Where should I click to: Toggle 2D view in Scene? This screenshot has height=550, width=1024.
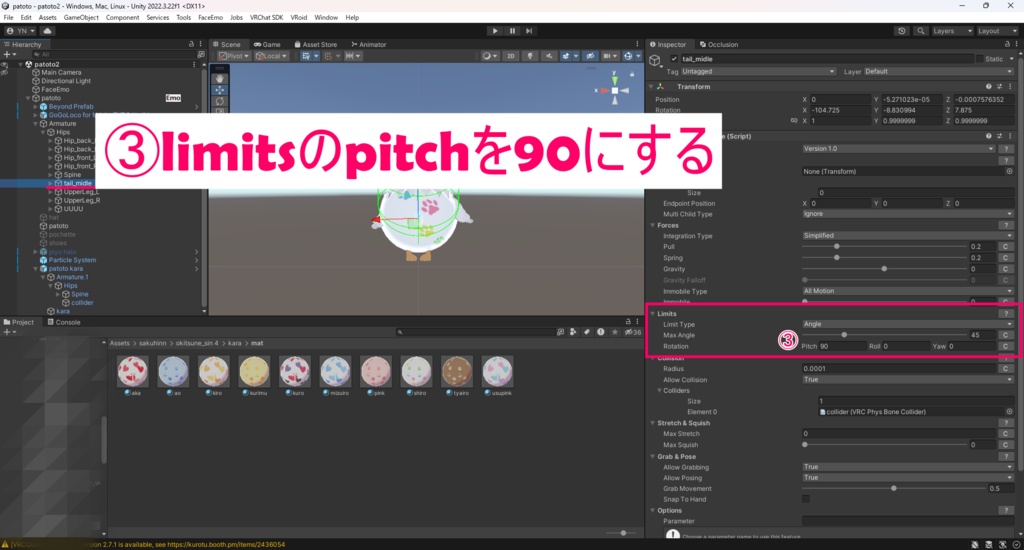tap(511, 56)
